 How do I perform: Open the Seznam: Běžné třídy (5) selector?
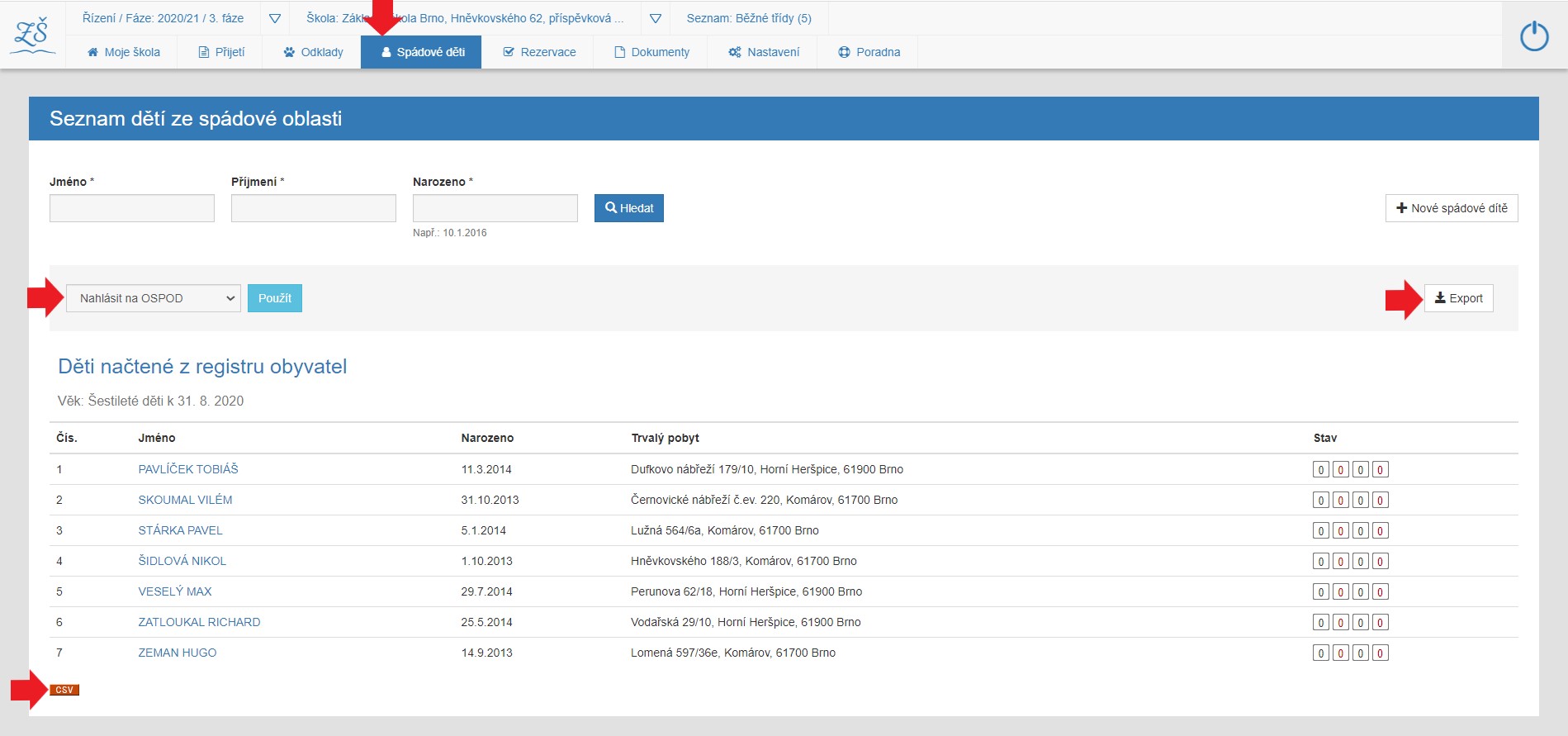point(749,18)
